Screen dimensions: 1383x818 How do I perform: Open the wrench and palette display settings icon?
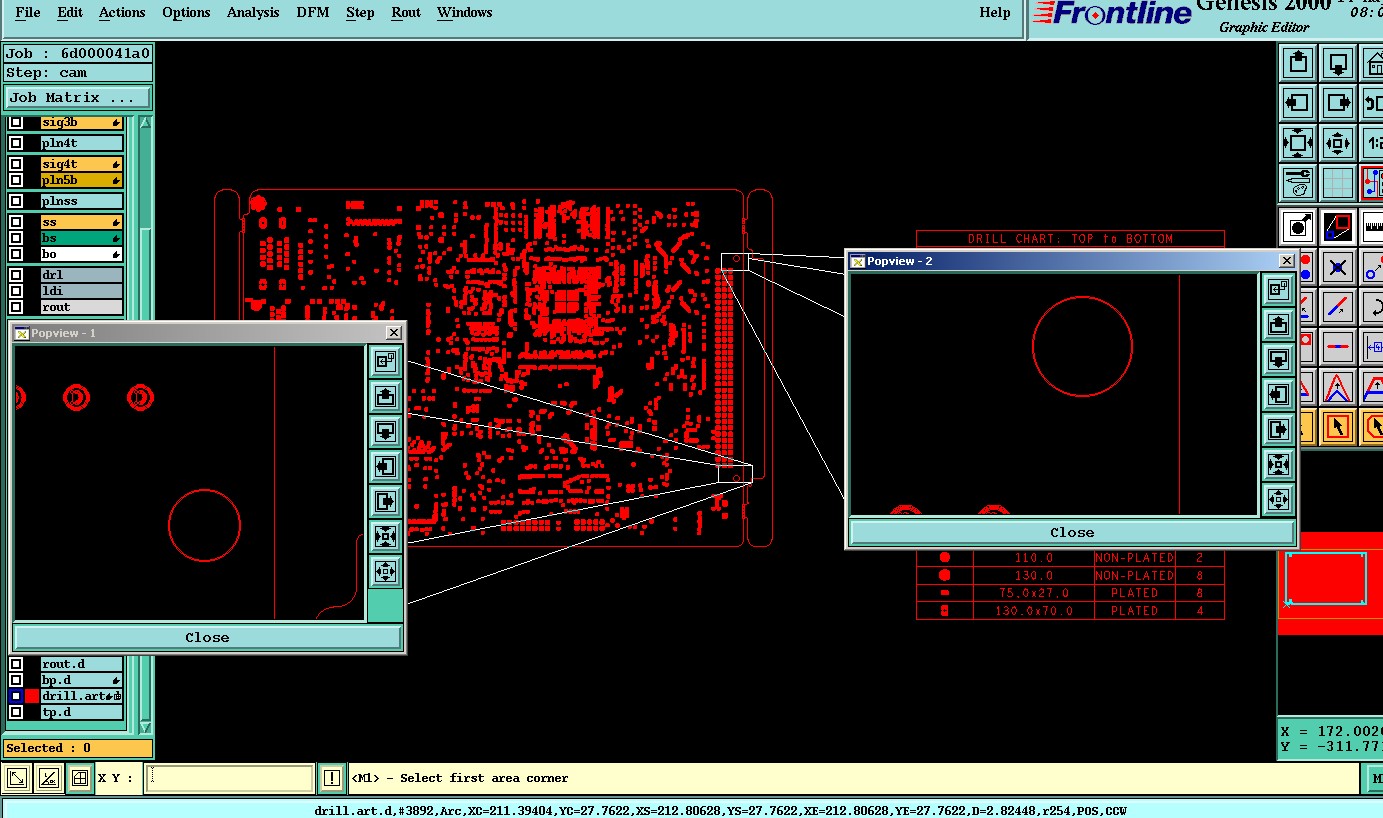(1297, 183)
